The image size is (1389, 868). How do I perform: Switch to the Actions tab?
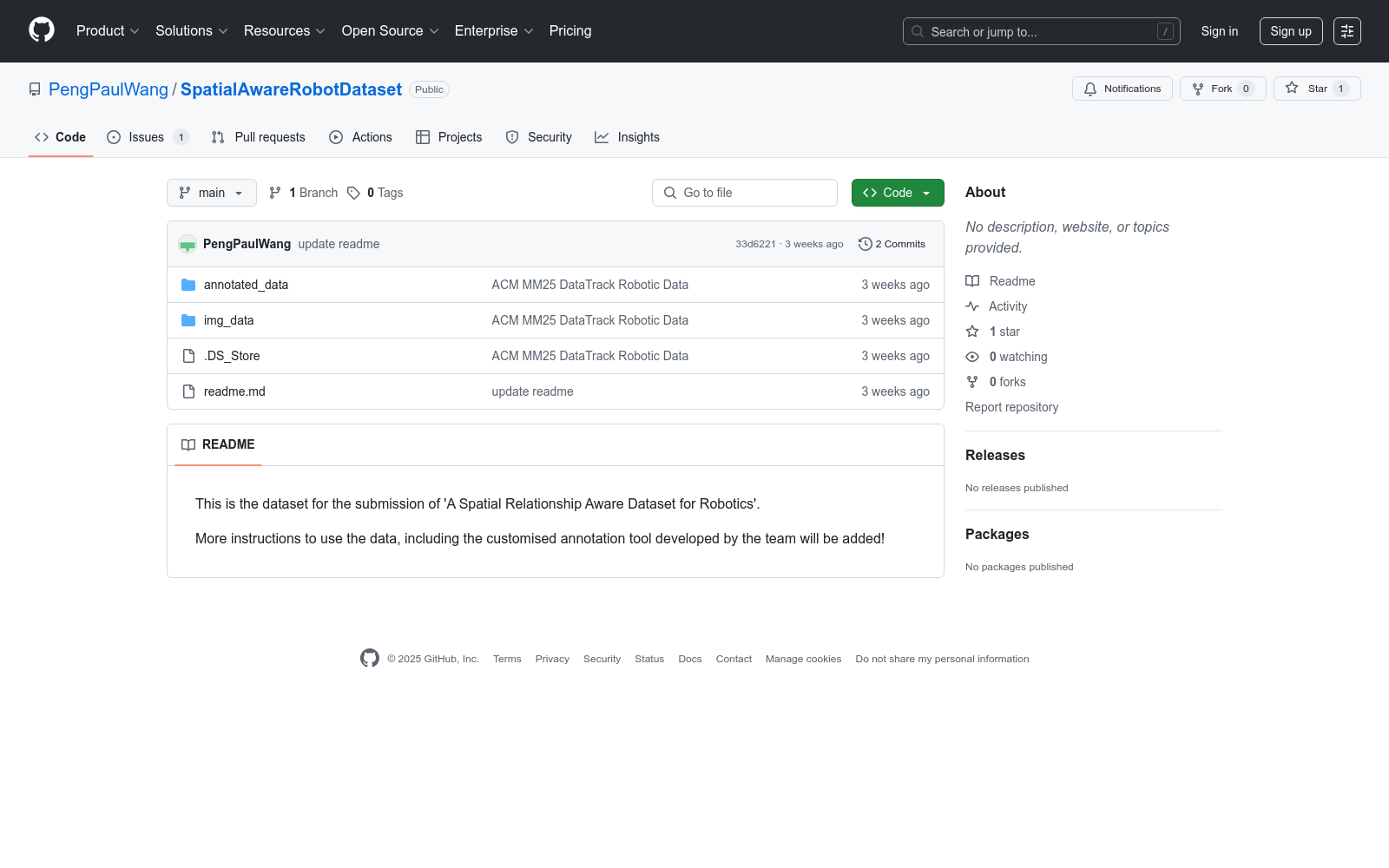click(360, 137)
